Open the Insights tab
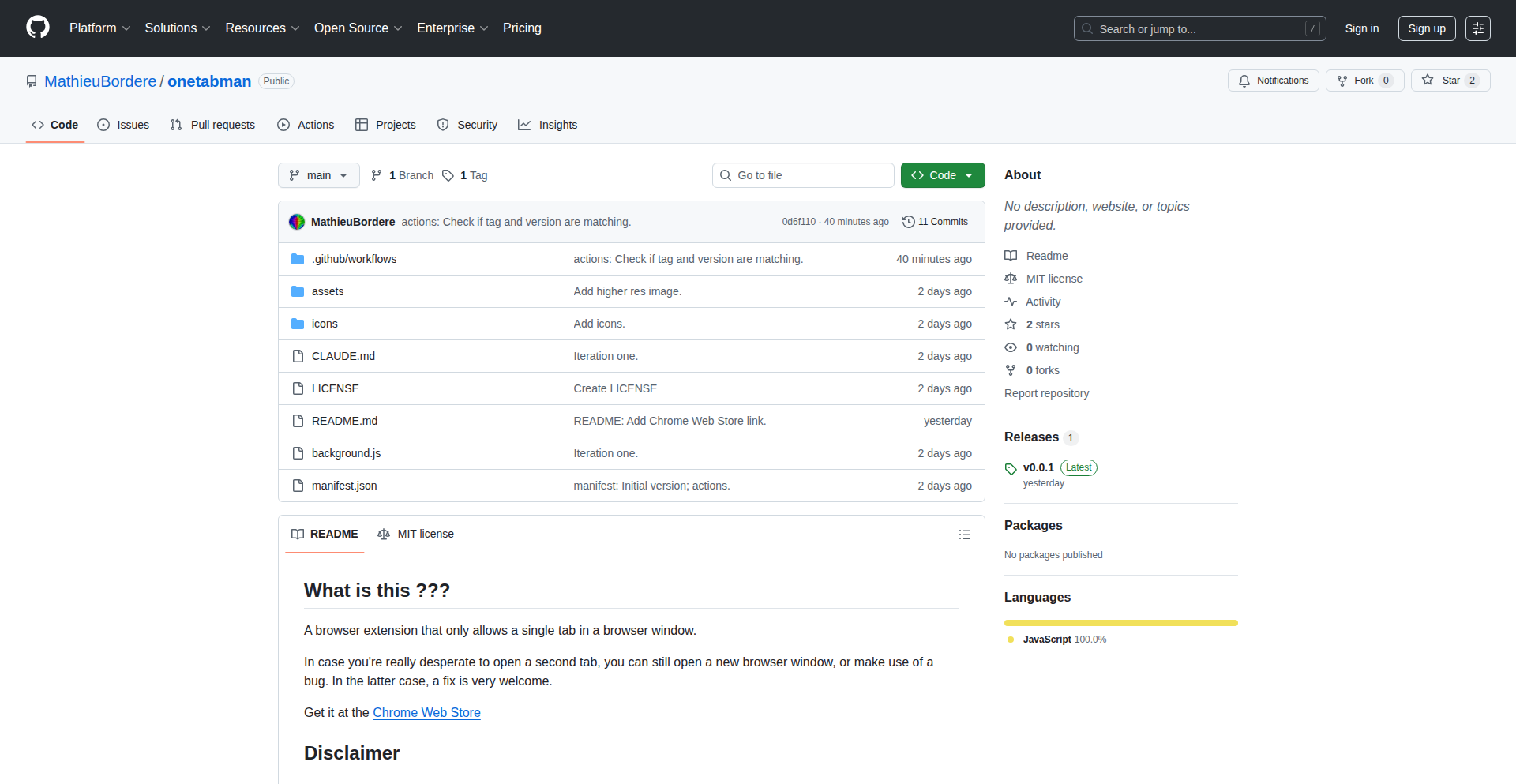Image resolution: width=1516 pixels, height=784 pixels. click(548, 125)
